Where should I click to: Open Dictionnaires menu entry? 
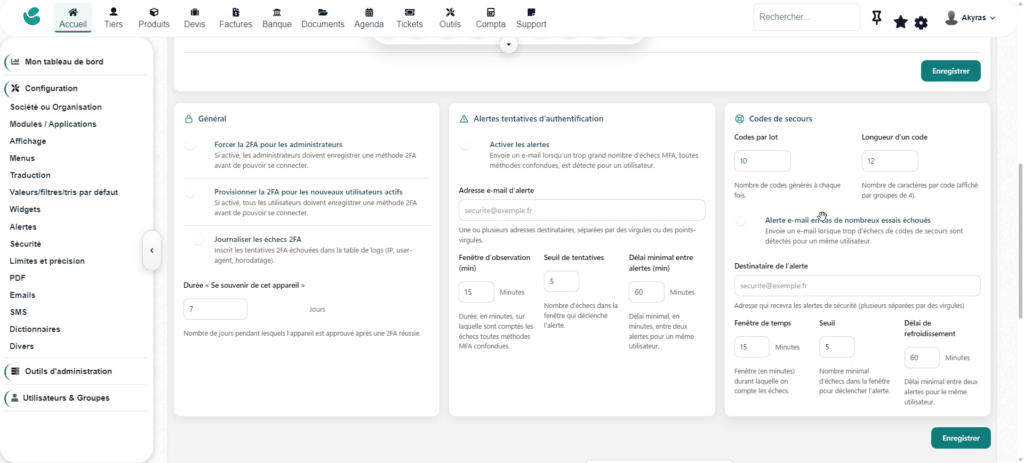coord(35,329)
